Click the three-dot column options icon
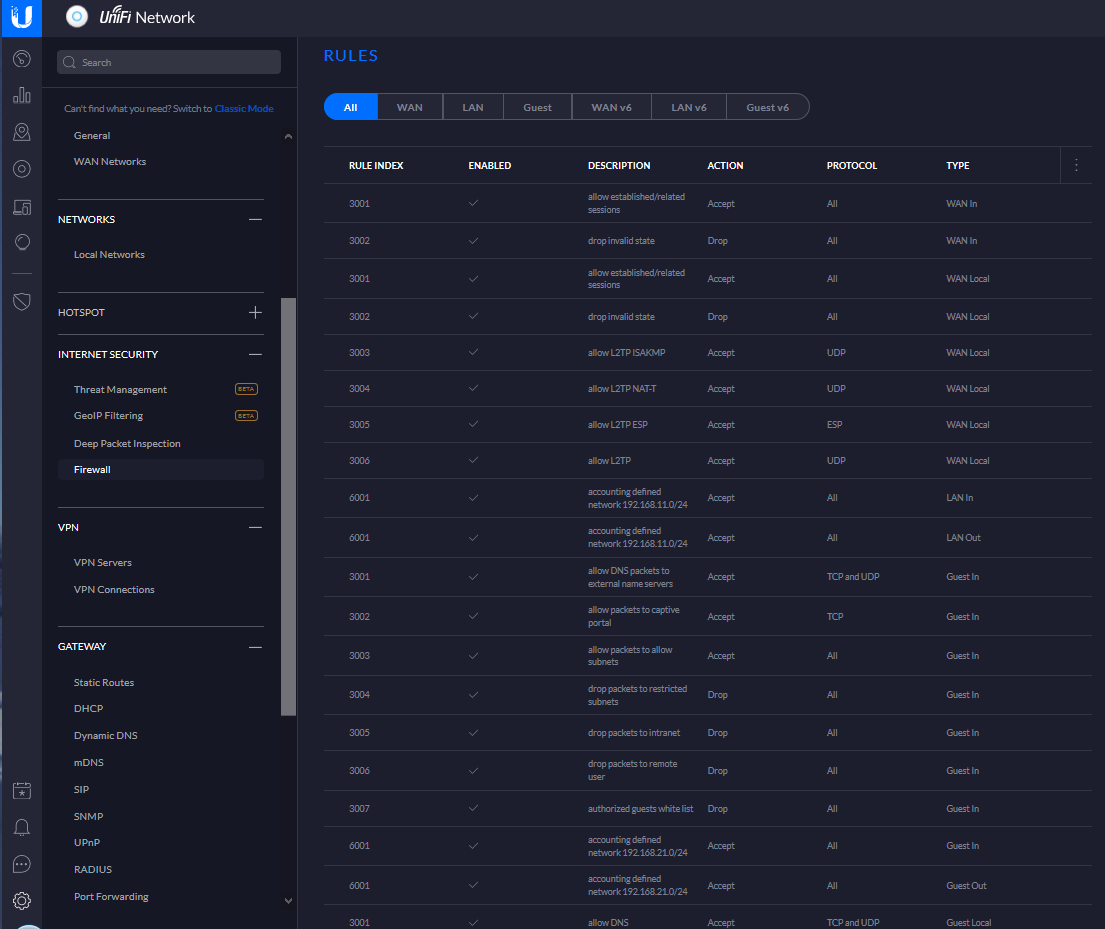Image resolution: width=1105 pixels, height=929 pixels. point(1076,165)
